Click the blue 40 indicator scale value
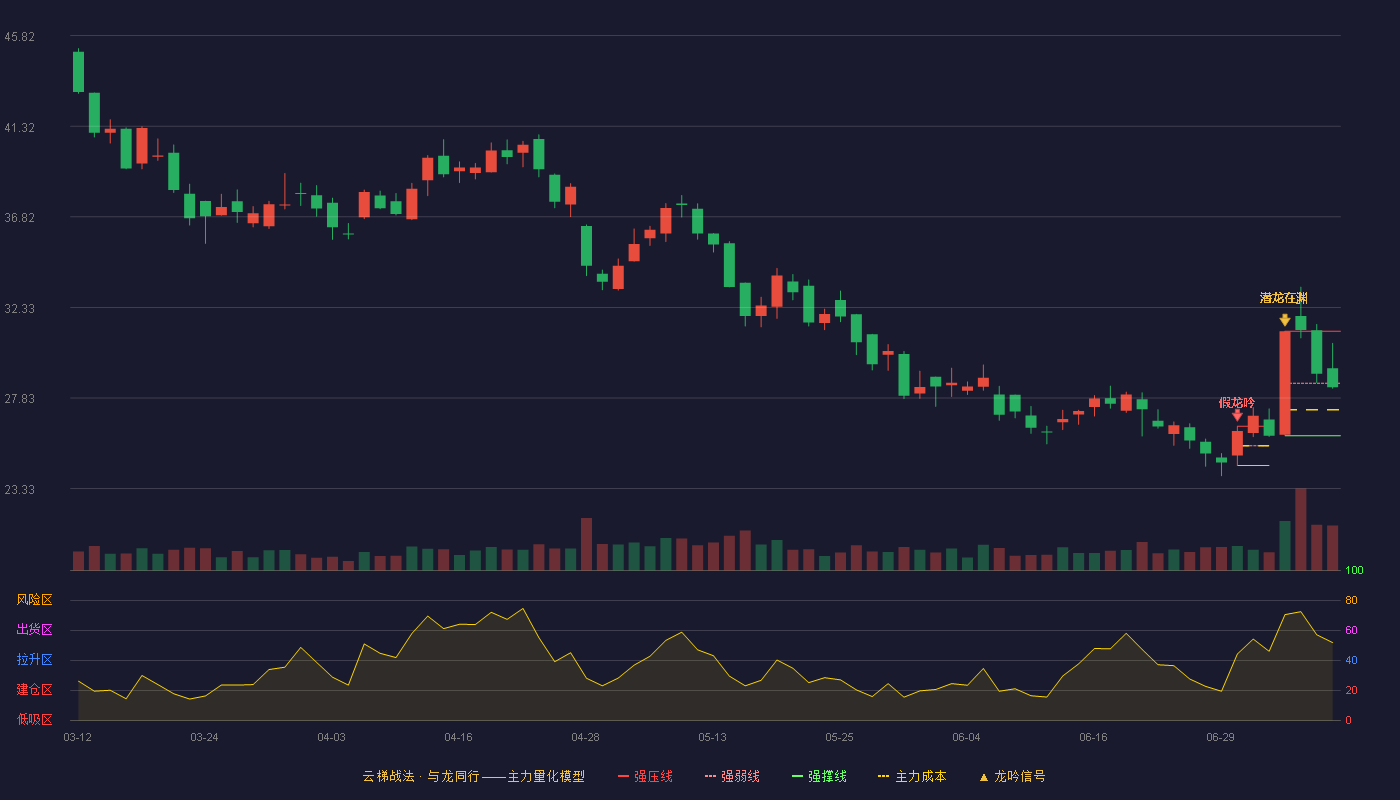The image size is (1400, 800). point(1351,660)
